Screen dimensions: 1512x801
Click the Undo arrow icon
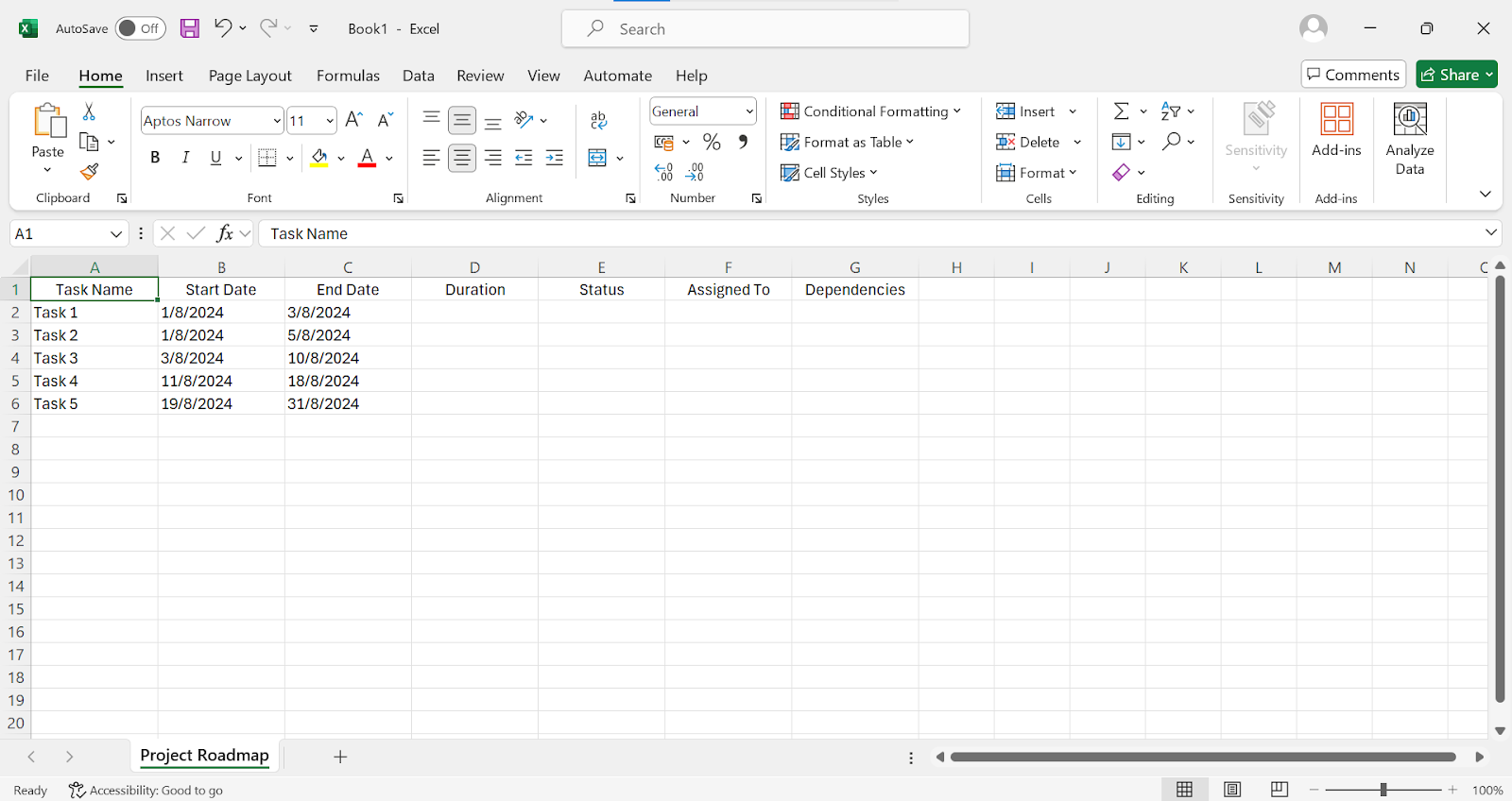[x=222, y=28]
